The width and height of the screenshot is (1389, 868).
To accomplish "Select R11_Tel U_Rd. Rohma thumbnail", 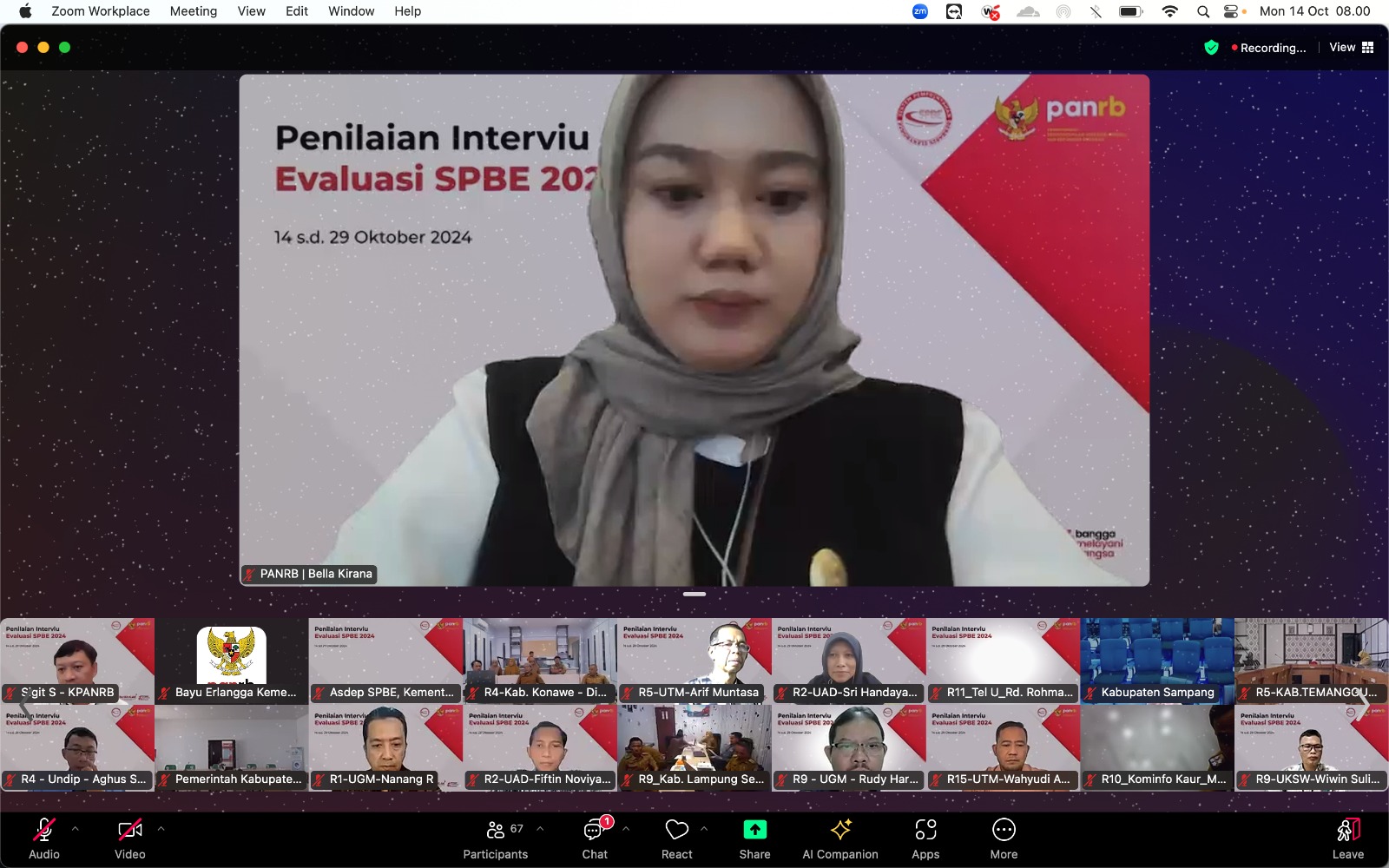I will point(1004,660).
